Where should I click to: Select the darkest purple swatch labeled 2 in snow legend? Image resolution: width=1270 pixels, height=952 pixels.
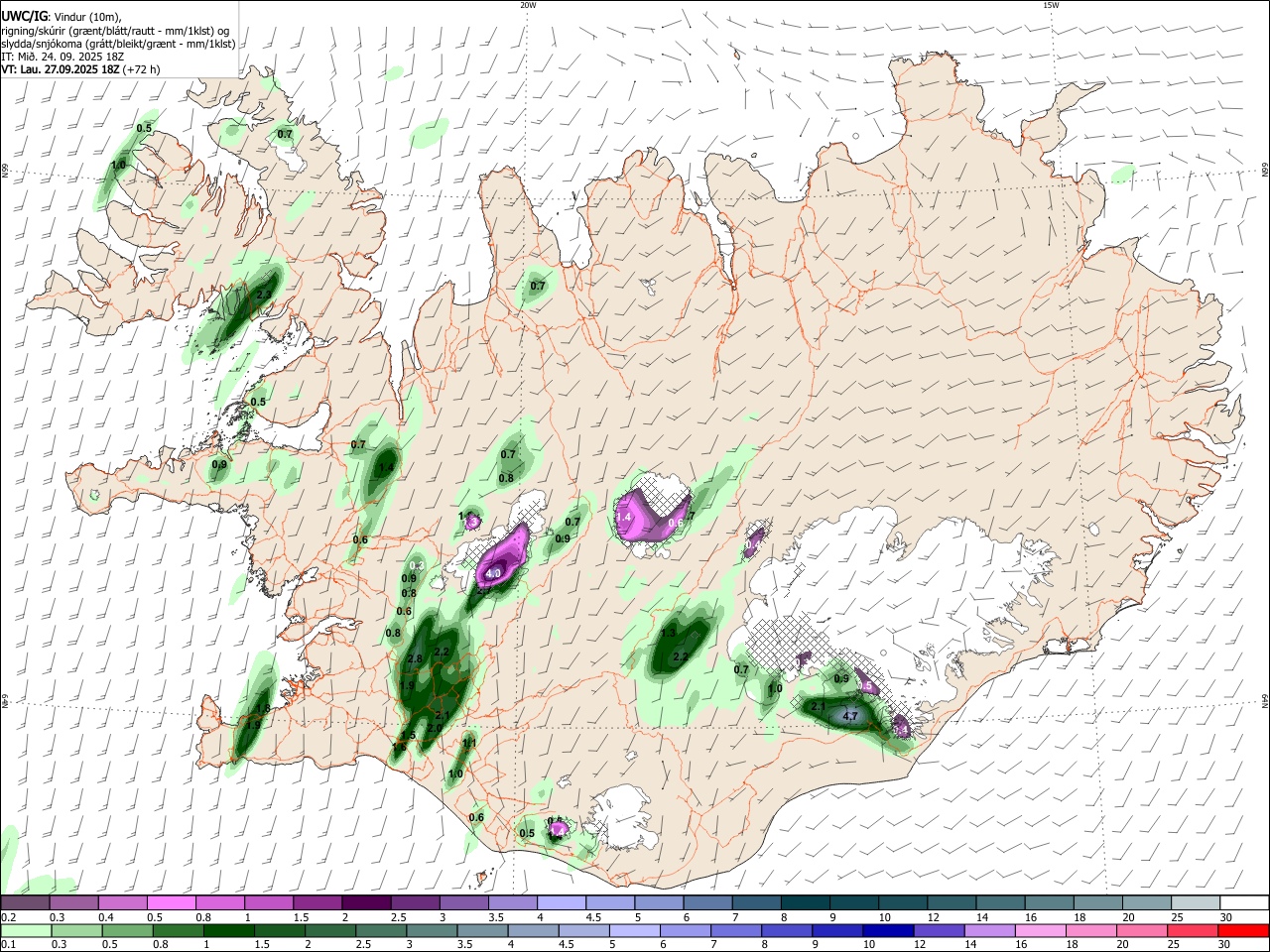(366, 903)
